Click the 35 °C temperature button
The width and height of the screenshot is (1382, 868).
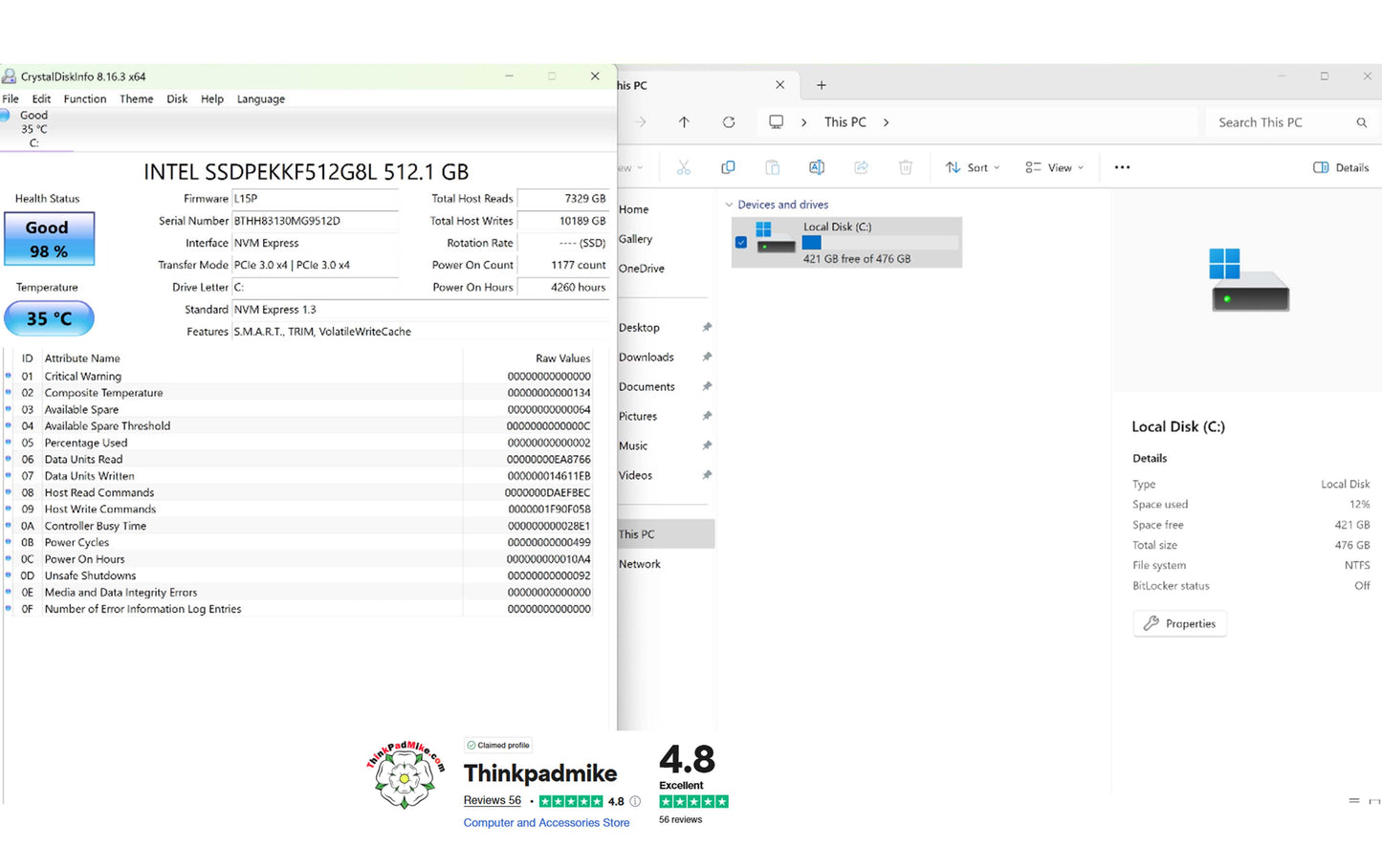[x=49, y=318]
